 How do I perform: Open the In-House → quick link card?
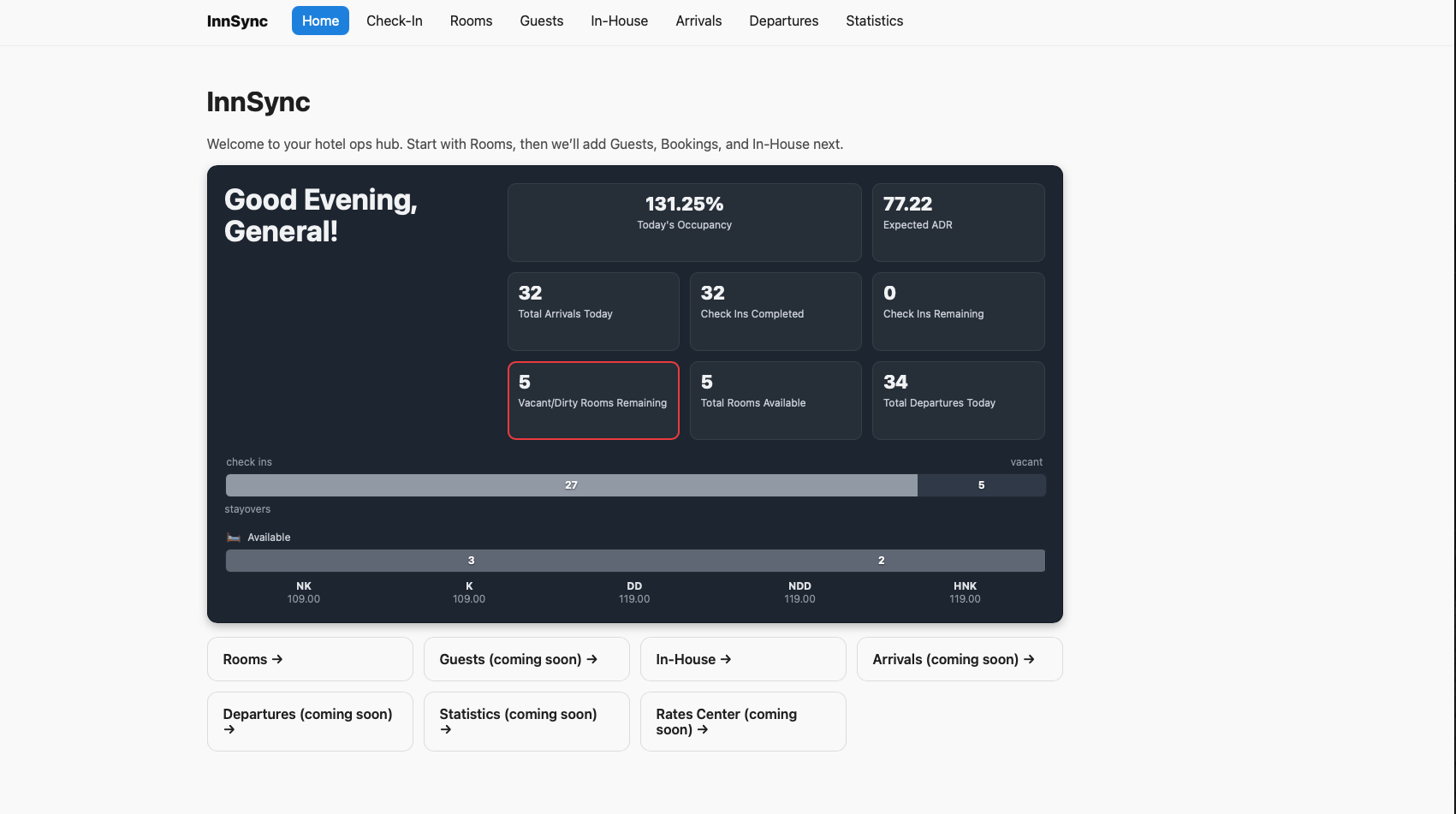tap(743, 659)
